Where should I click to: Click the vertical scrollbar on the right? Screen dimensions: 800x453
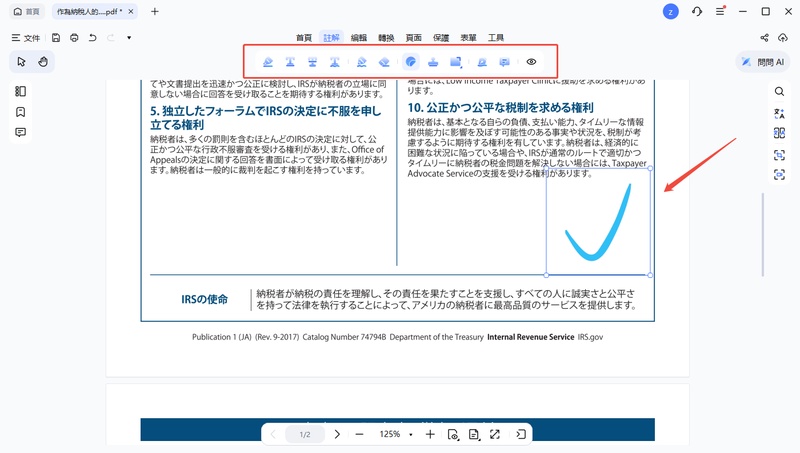pyautogui.click(x=763, y=235)
